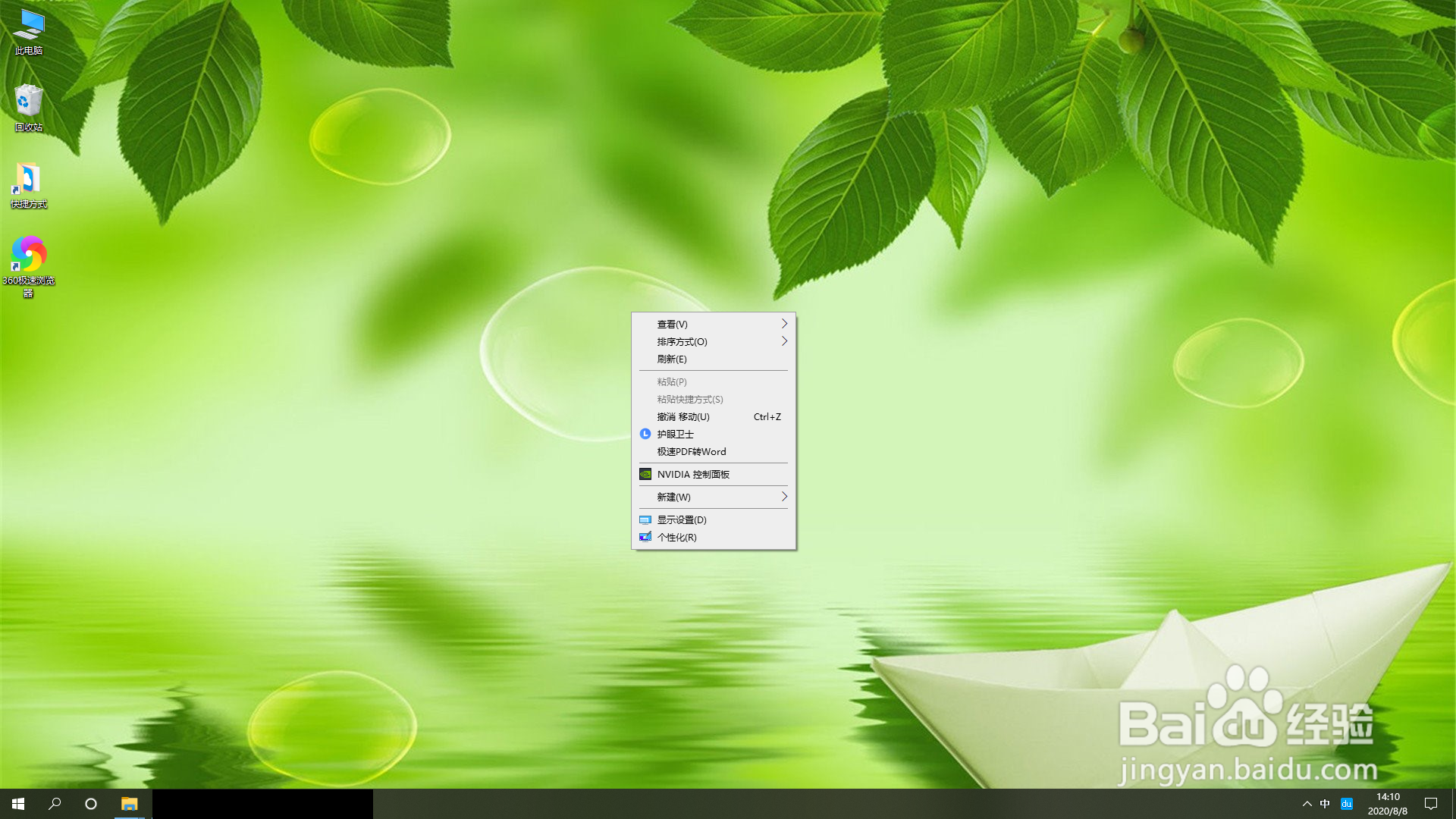Click the blue du input method tray icon
This screenshot has width=1456, height=819.
[1347, 804]
